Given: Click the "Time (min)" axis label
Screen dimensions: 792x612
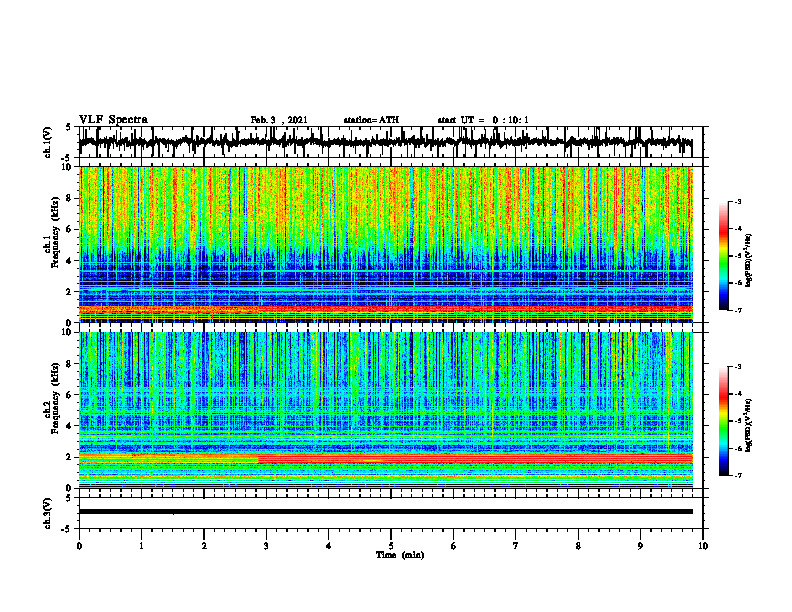Looking at the screenshot, I should (400, 555).
